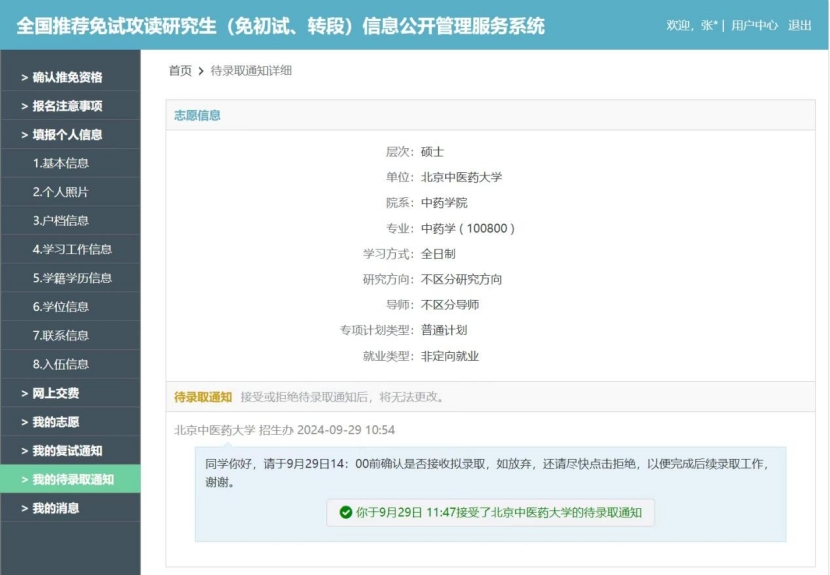Open 我的待录取通知 highlighted menu item

point(70,479)
